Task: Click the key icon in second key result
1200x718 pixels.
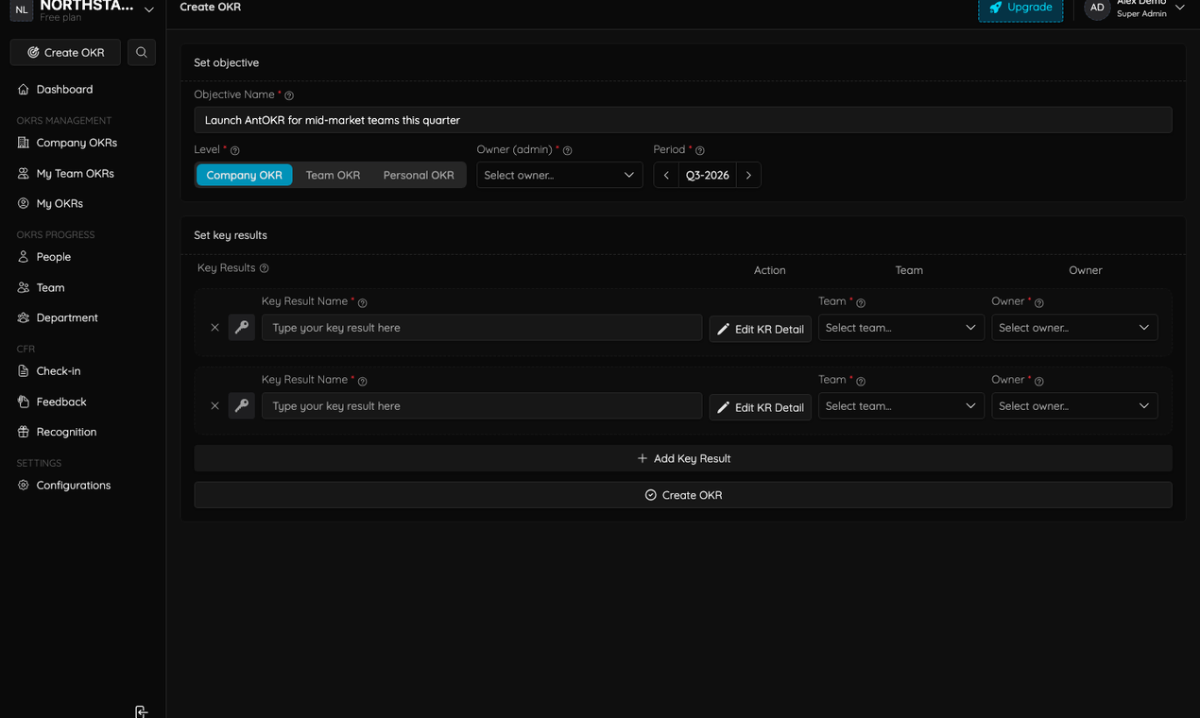Action: click(241, 406)
